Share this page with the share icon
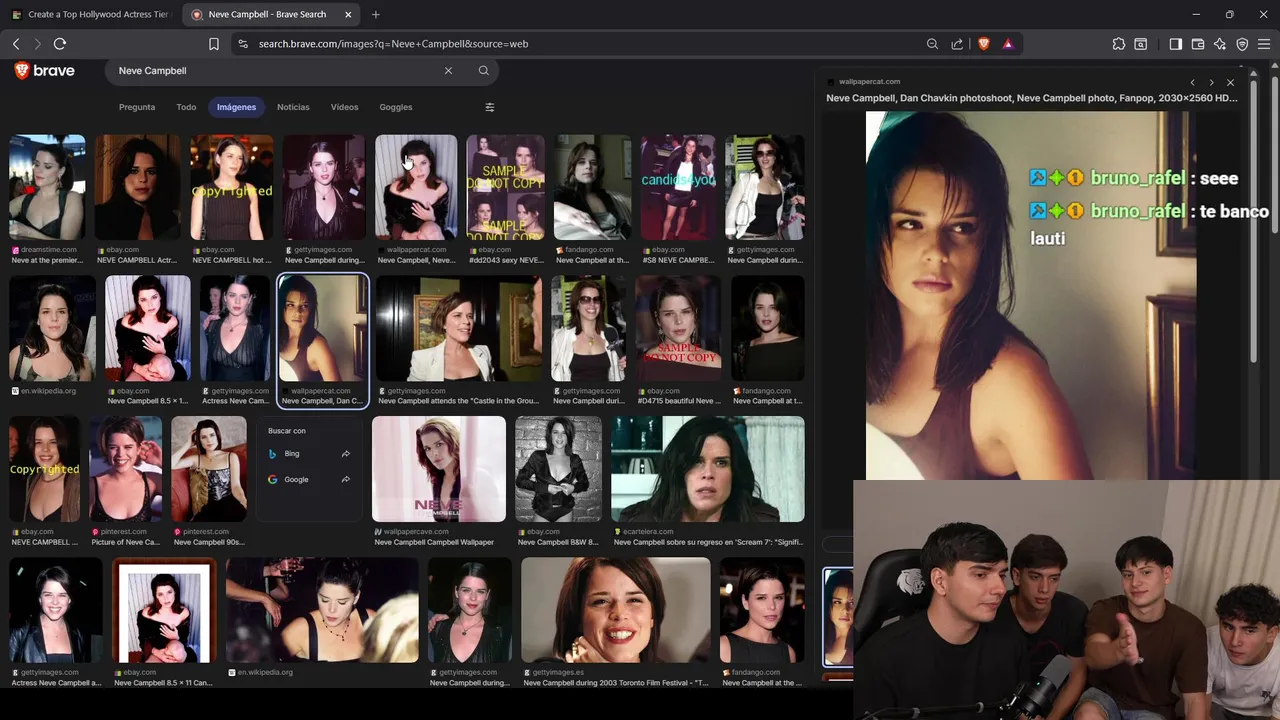 click(957, 44)
